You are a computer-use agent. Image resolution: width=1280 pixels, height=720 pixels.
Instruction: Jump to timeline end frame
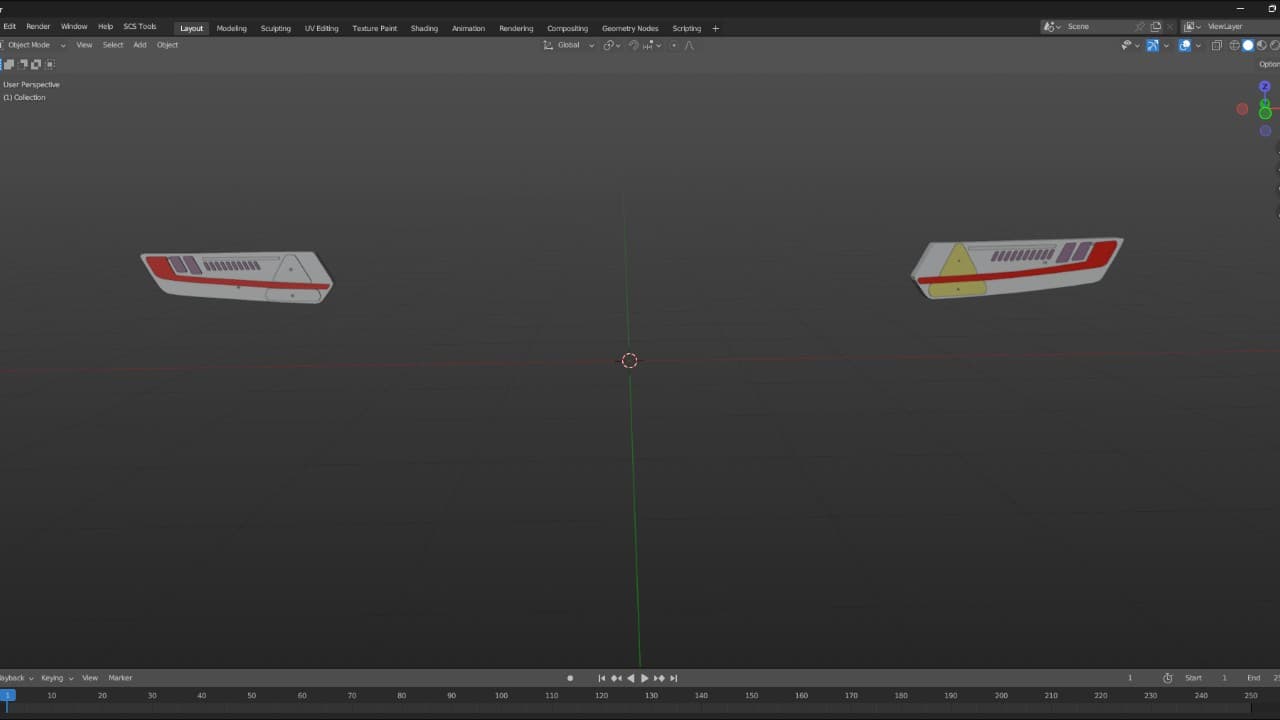coord(673,678)
